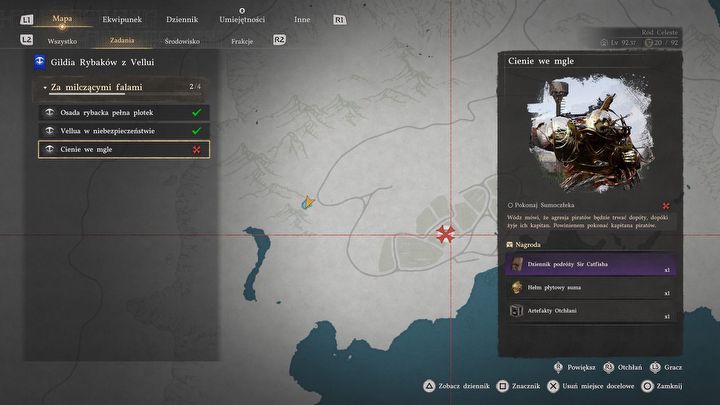The image size is (720, 405).
Task: Click the Powiększ zoom control
Action: [574, 367]
